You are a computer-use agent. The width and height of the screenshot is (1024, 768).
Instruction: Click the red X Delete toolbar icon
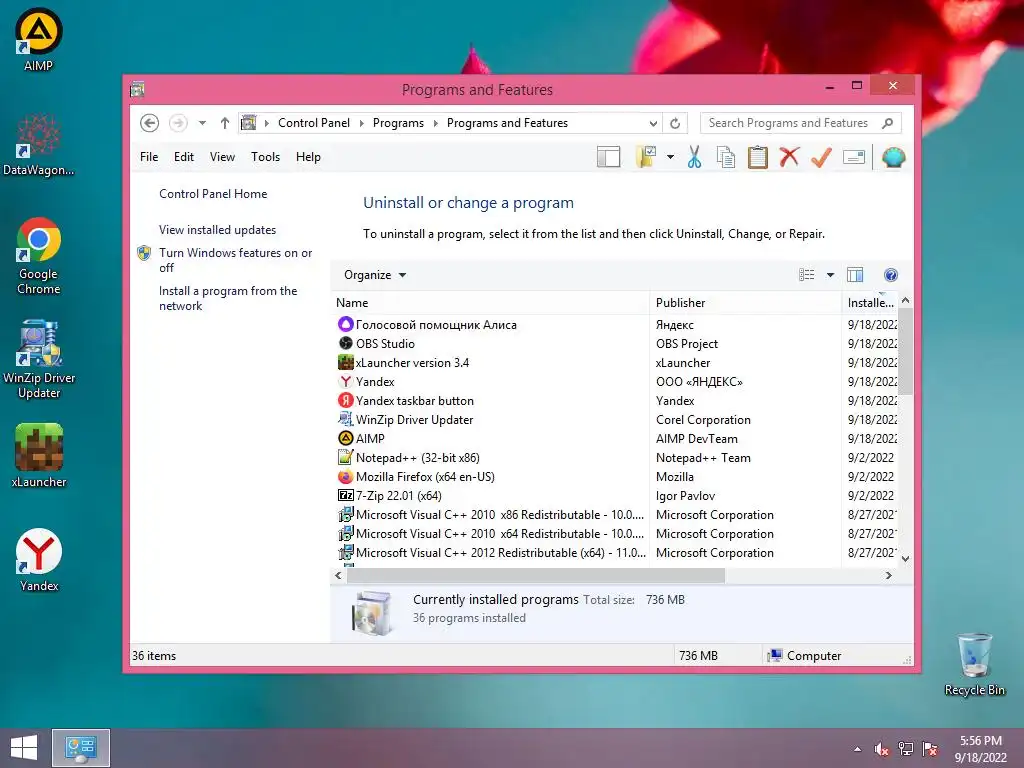click(789, 157)
